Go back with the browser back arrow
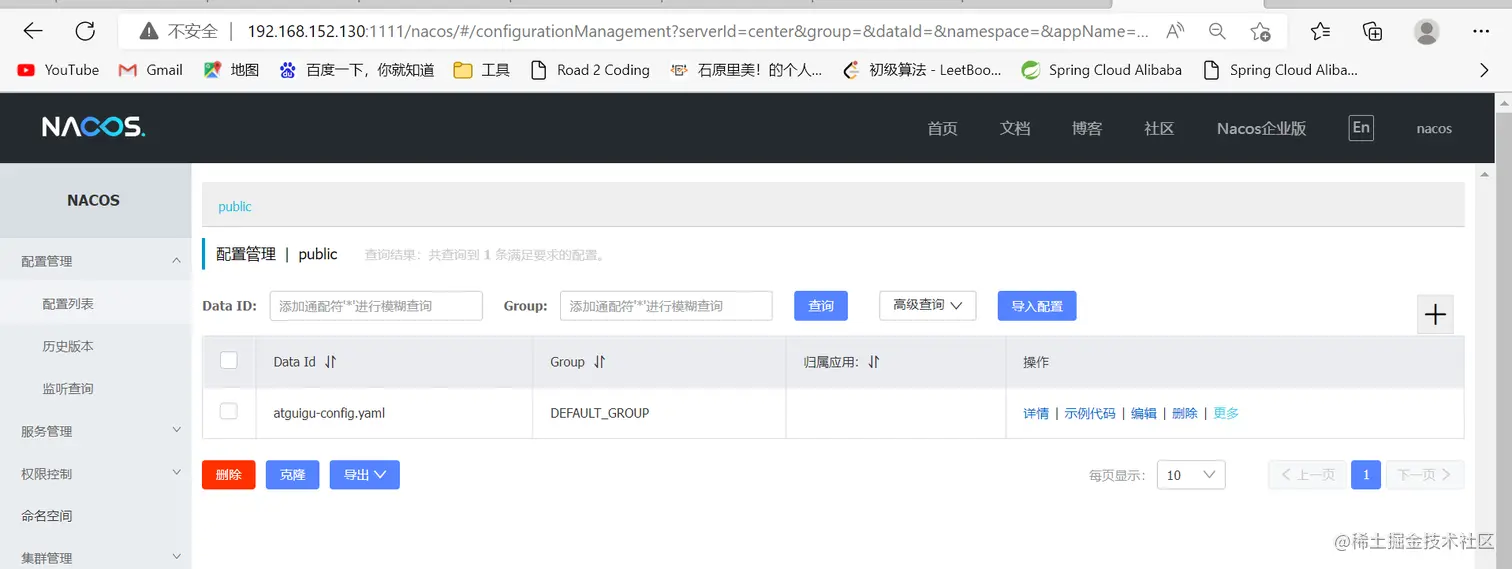Image resolution: width=1512 pixels, height=569 pixels. [x=33, y=31]
